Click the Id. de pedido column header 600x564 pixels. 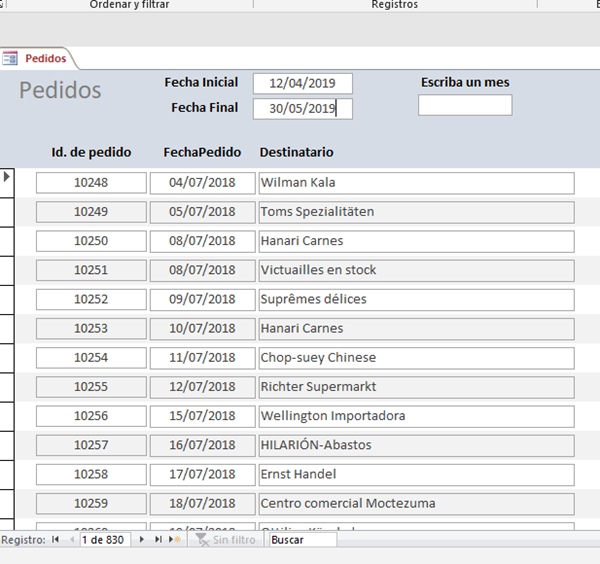coord(91,152)
